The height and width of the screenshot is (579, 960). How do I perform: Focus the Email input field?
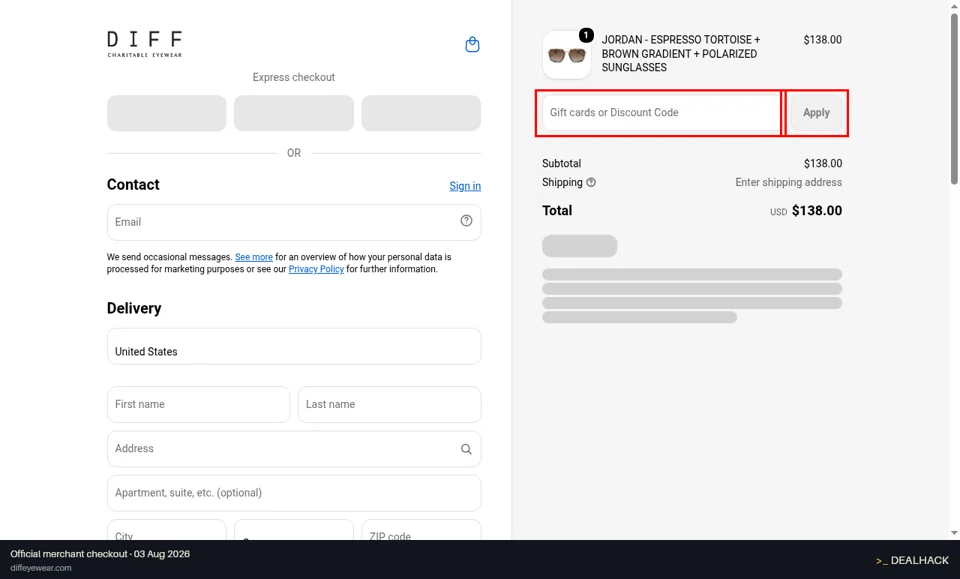coord(294,222)
